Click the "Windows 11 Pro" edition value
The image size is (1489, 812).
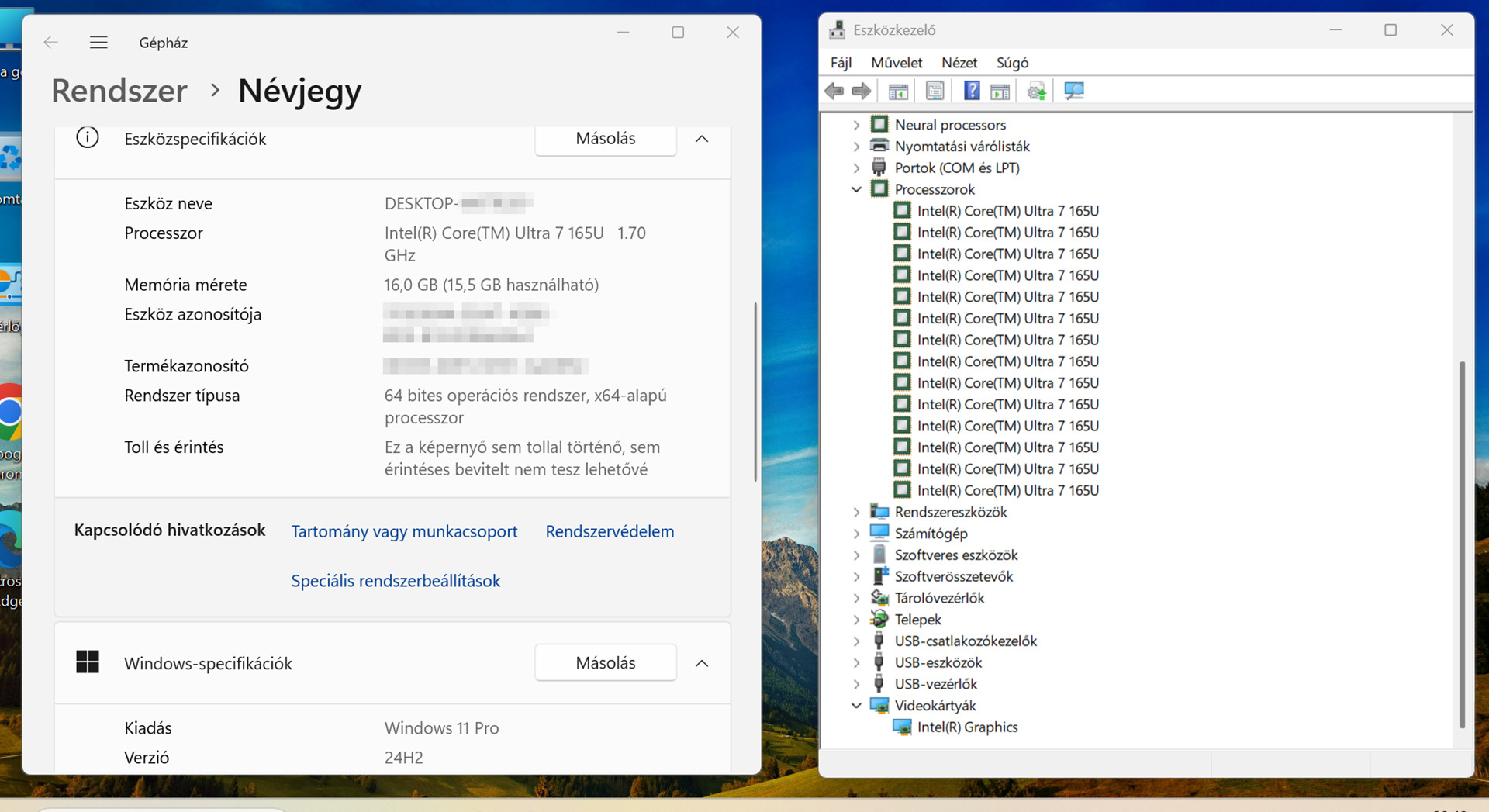pyautogui.click(x=441, y=728)
